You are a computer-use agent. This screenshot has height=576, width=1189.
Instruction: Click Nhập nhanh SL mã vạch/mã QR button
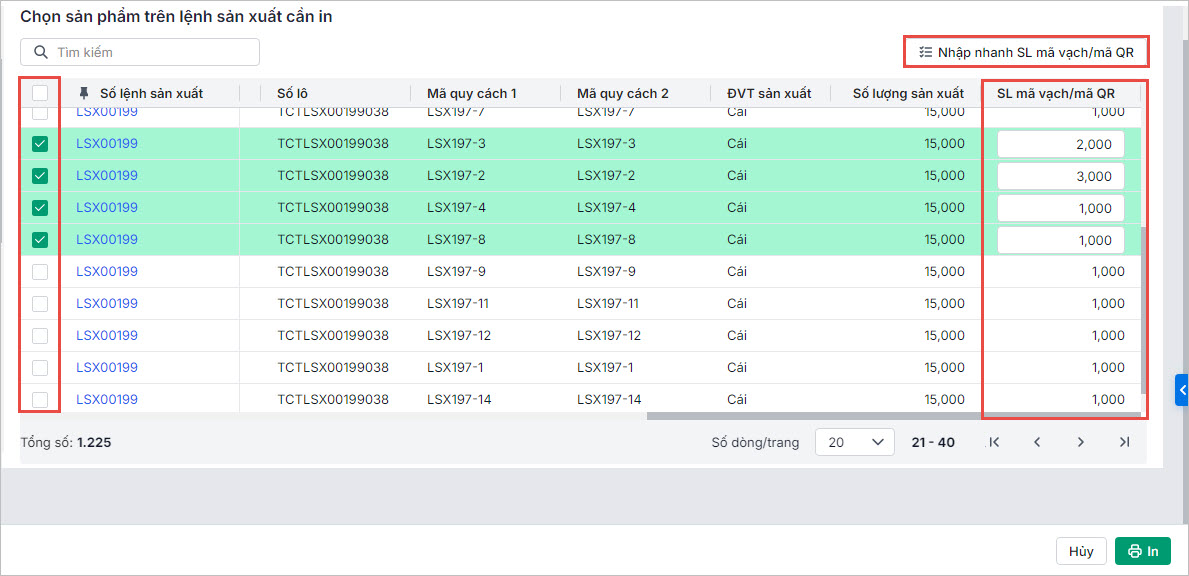[1026, 52]
